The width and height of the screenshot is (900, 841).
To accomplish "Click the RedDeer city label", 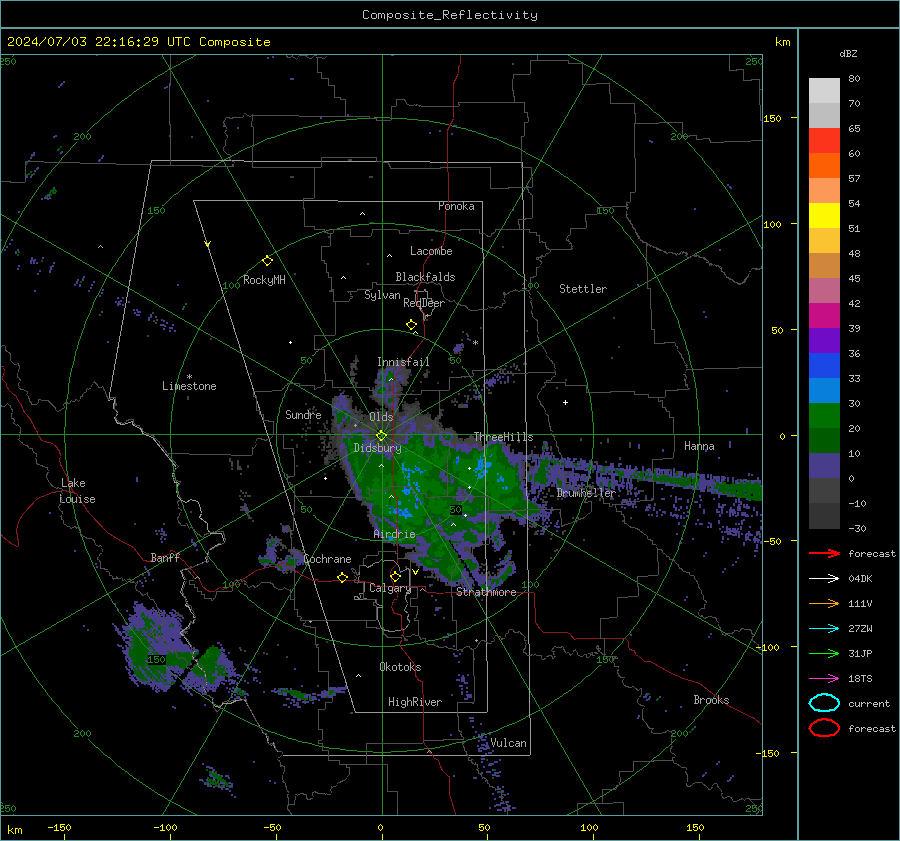I will 424,303.
